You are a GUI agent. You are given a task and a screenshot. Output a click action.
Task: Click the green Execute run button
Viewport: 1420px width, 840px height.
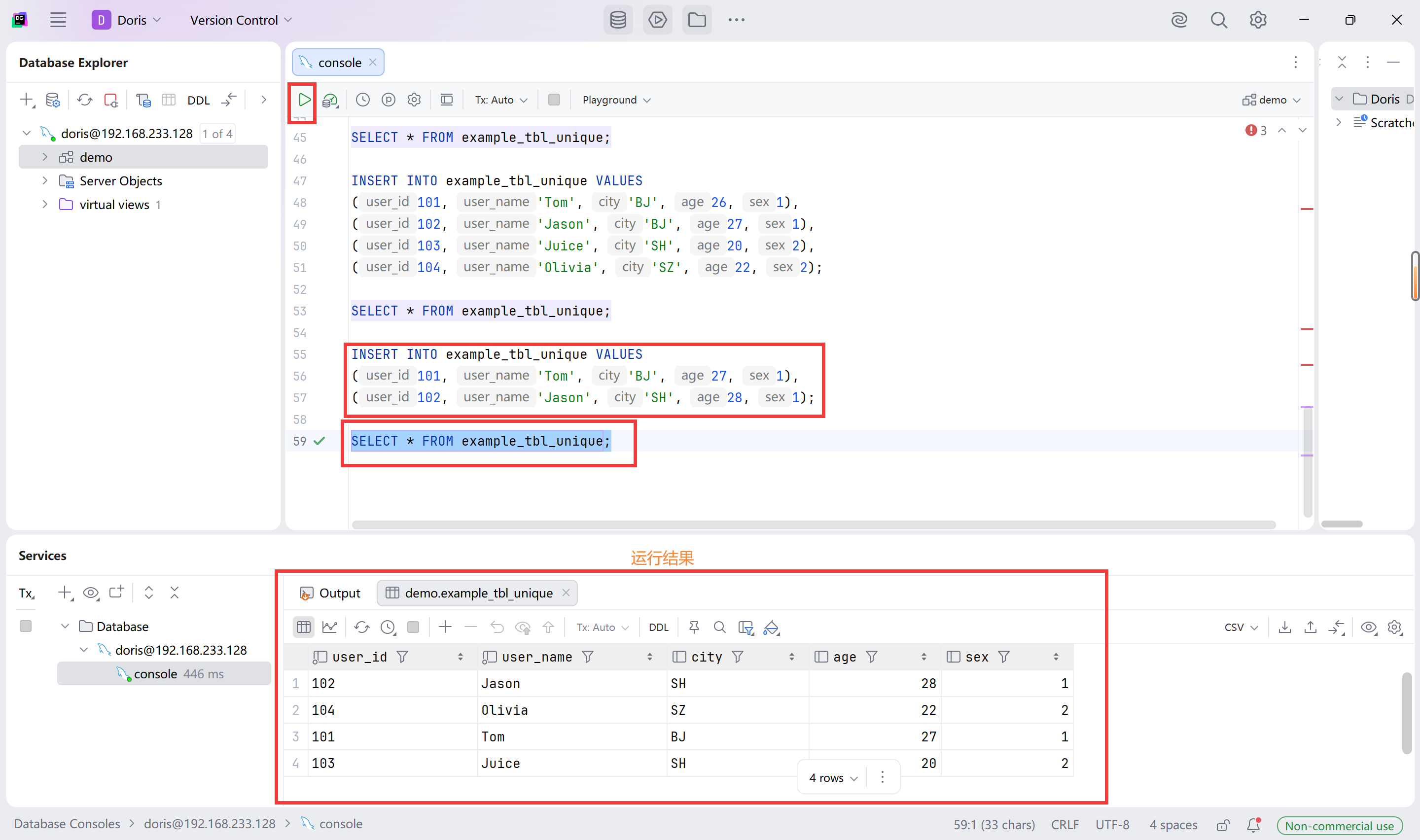305,100
